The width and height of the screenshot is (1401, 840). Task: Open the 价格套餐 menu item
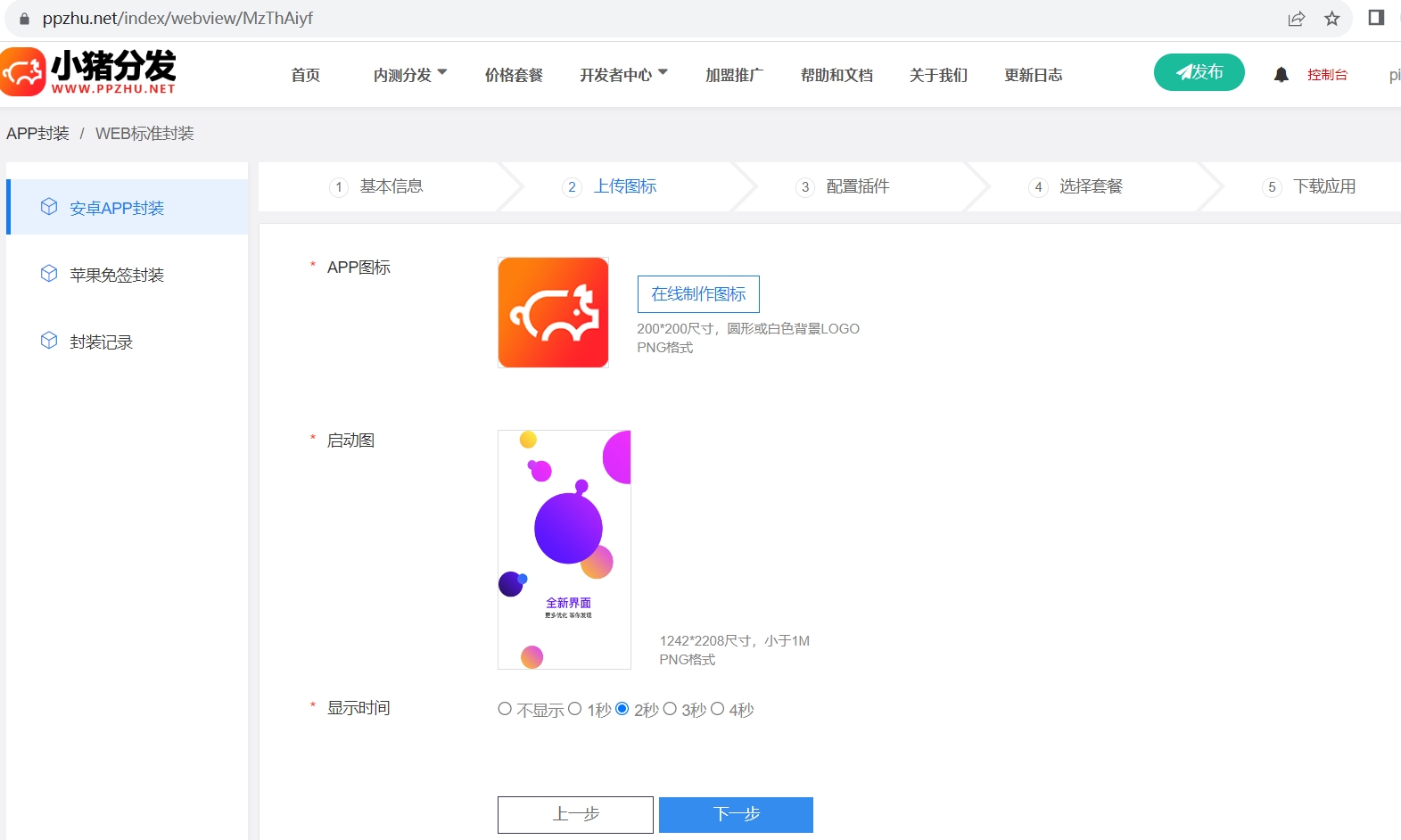tap(514, 75)
